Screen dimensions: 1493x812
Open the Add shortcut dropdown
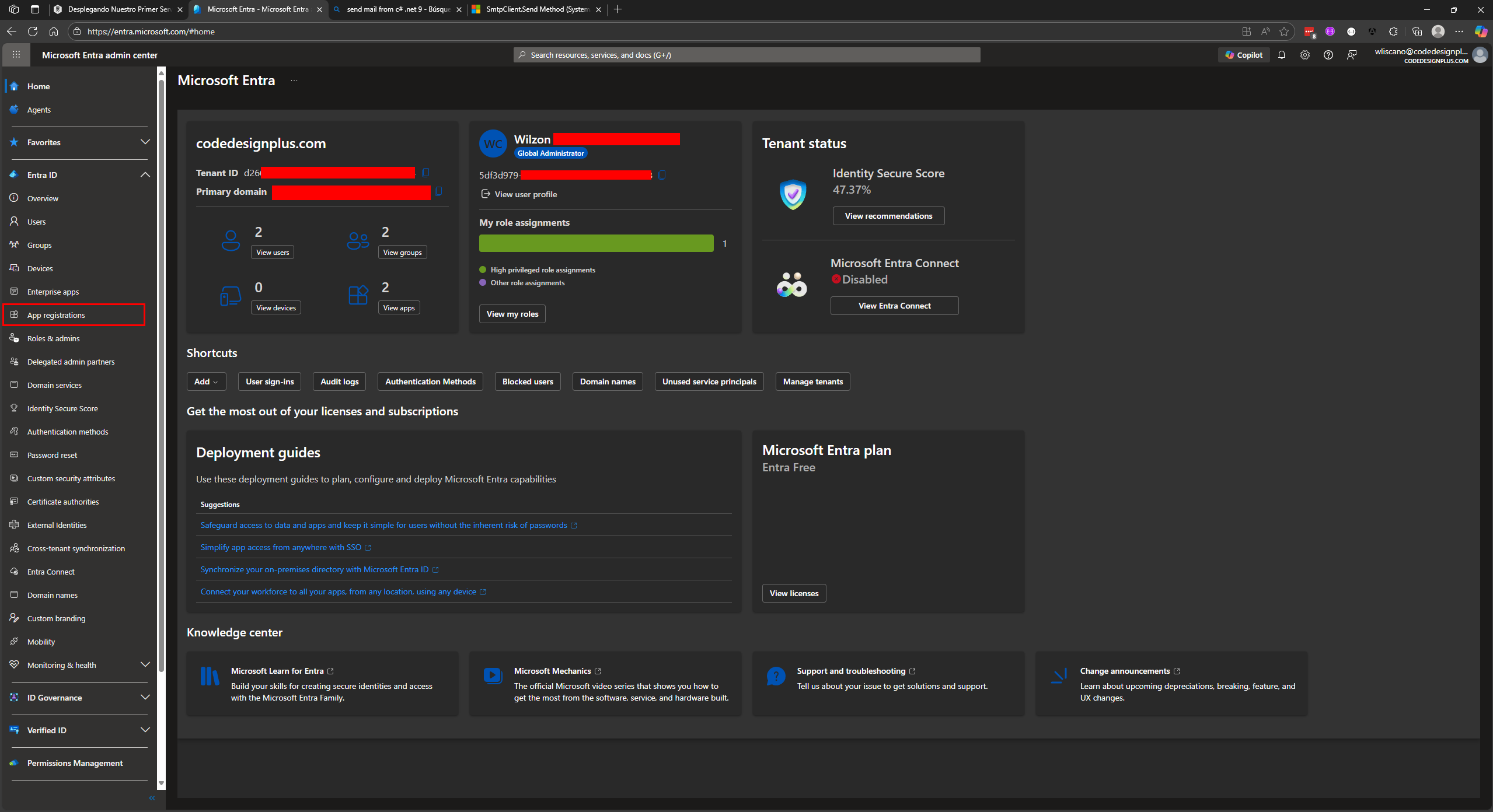(206, 381)
